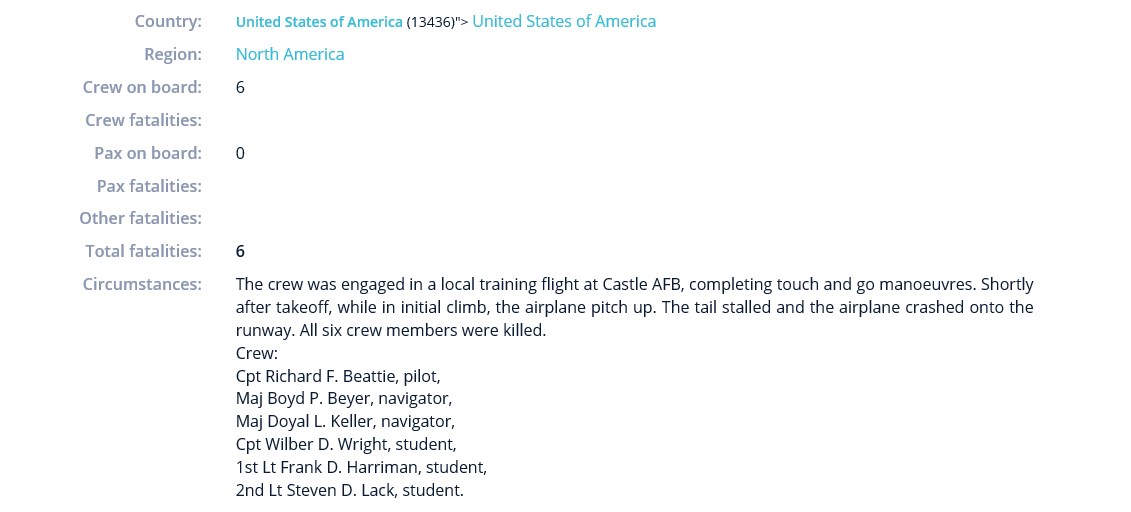Click the line naming Cpt Richard F. Beattie
The image size is (1131, 512).
click(338, 376)
